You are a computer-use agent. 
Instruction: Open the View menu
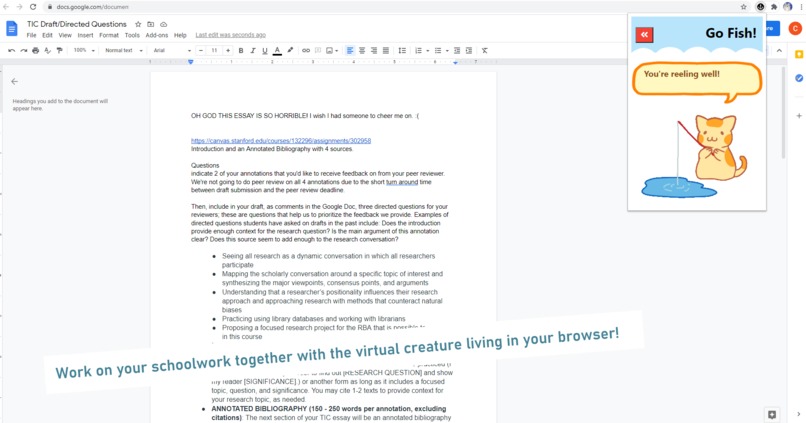[x=65, y=35]
